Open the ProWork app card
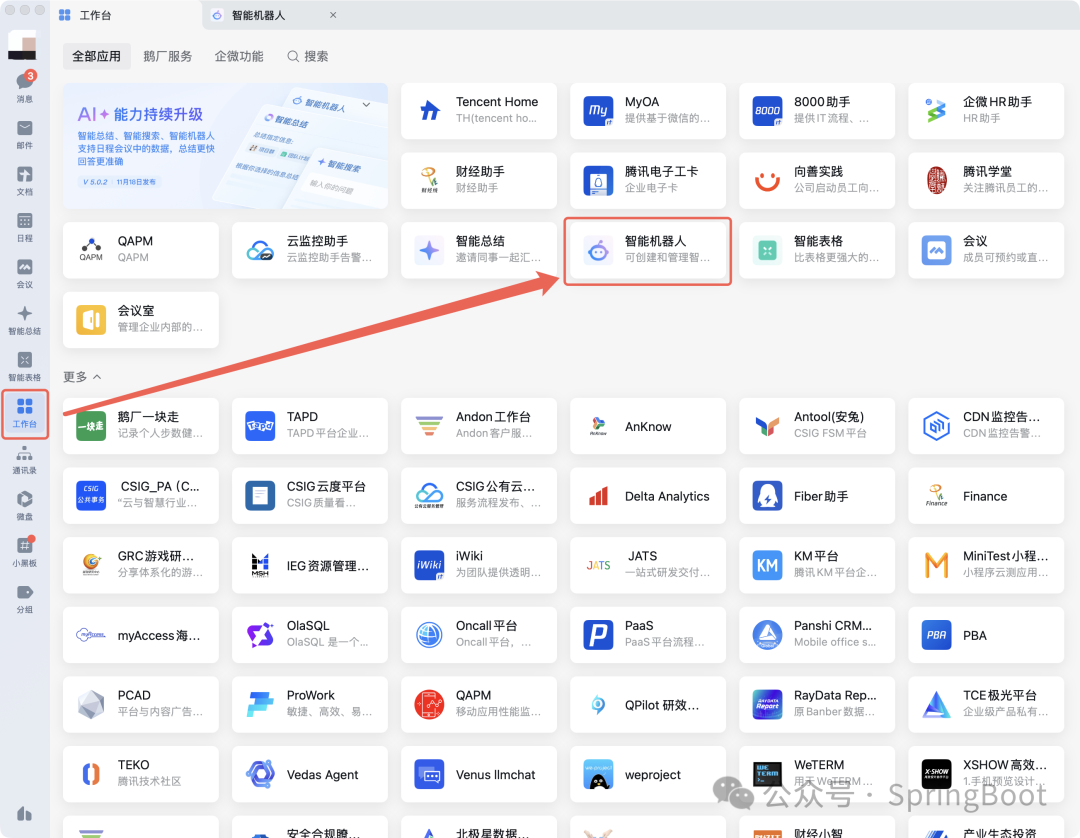1080x838 pixels. (x=310, y=704)
